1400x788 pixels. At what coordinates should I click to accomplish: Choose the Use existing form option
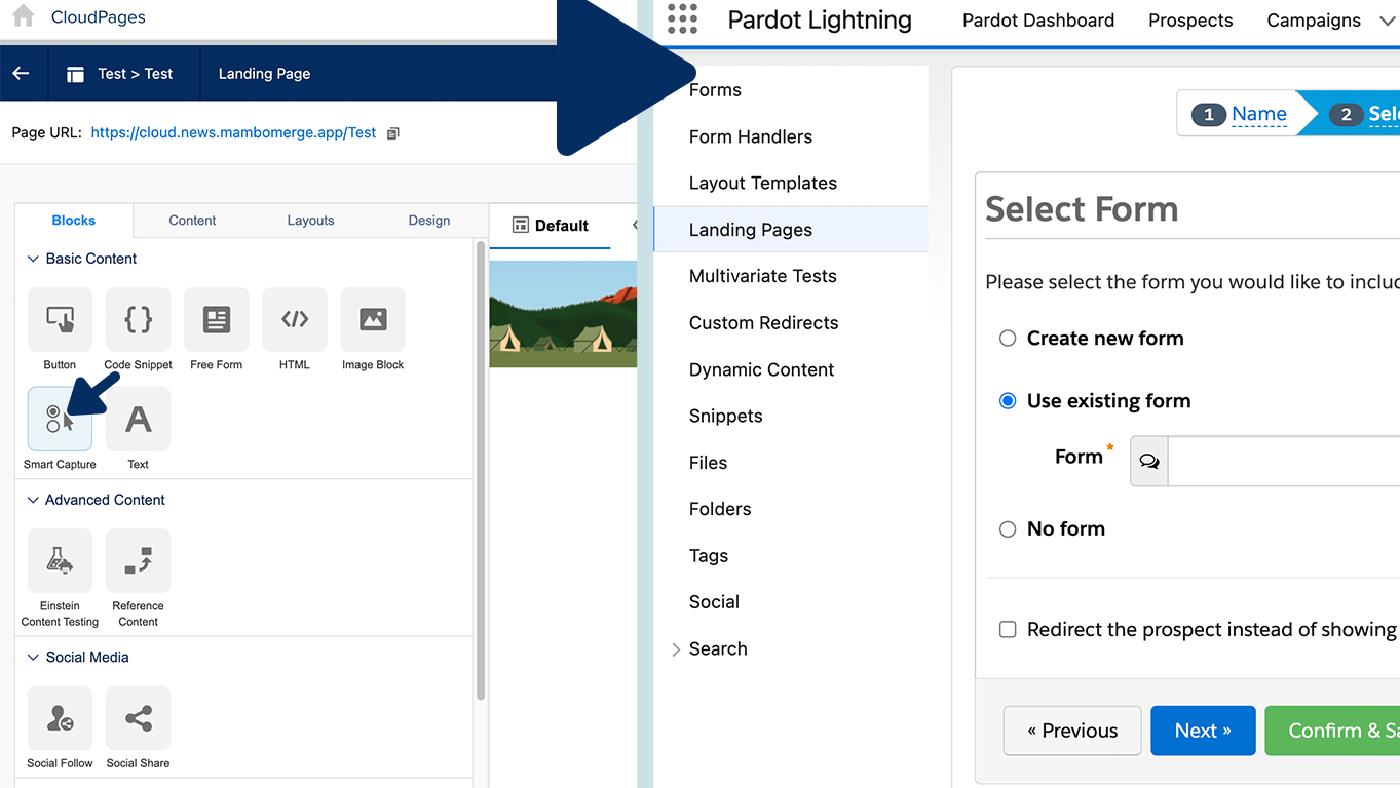pyautogui.click(x=1007, y=400)
